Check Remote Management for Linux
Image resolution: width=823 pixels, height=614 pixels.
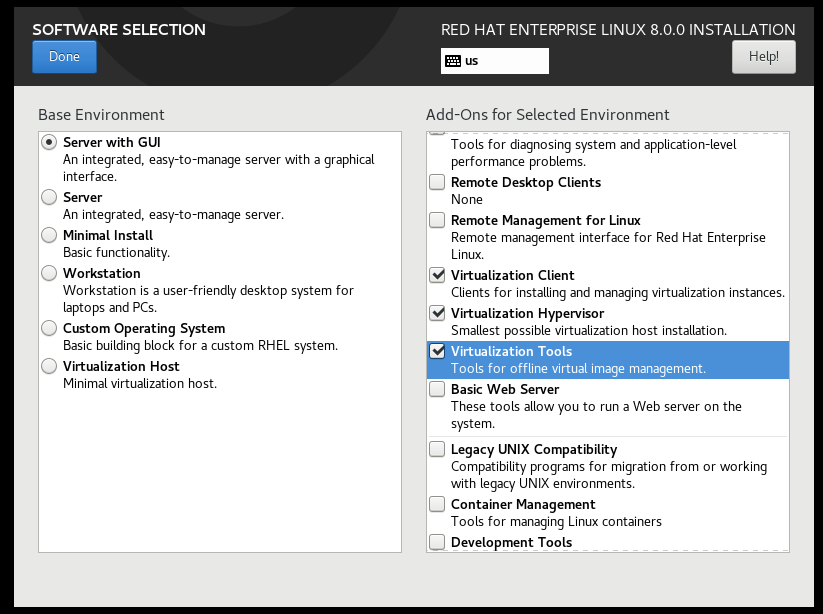(436, 220)
